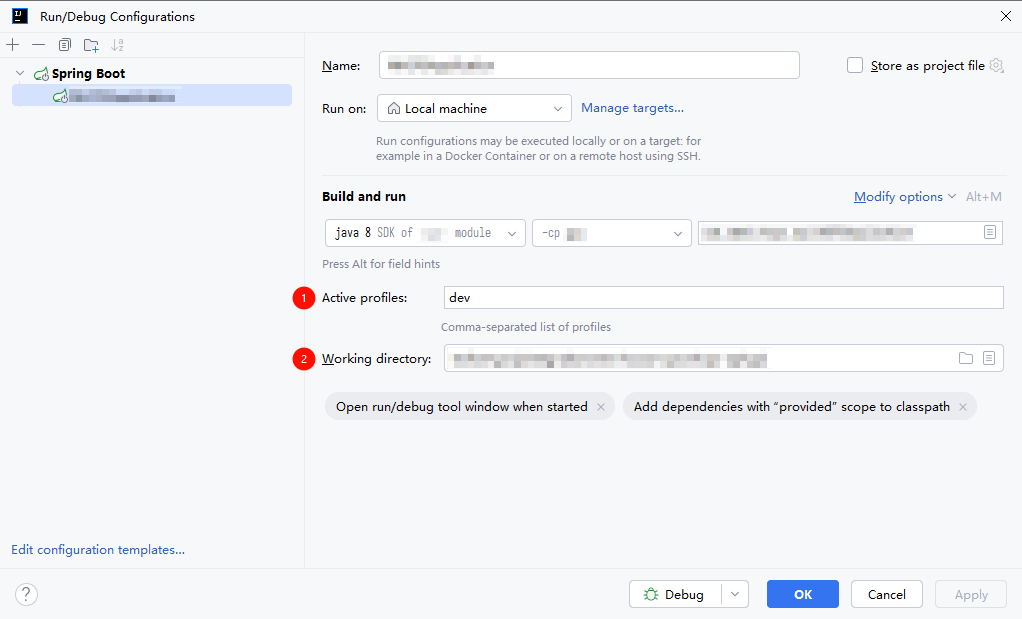The width and height of the screenshot is (1022, 619).
Task: Click the Active profiles field containing dev
Action: [x=723, y=298]
